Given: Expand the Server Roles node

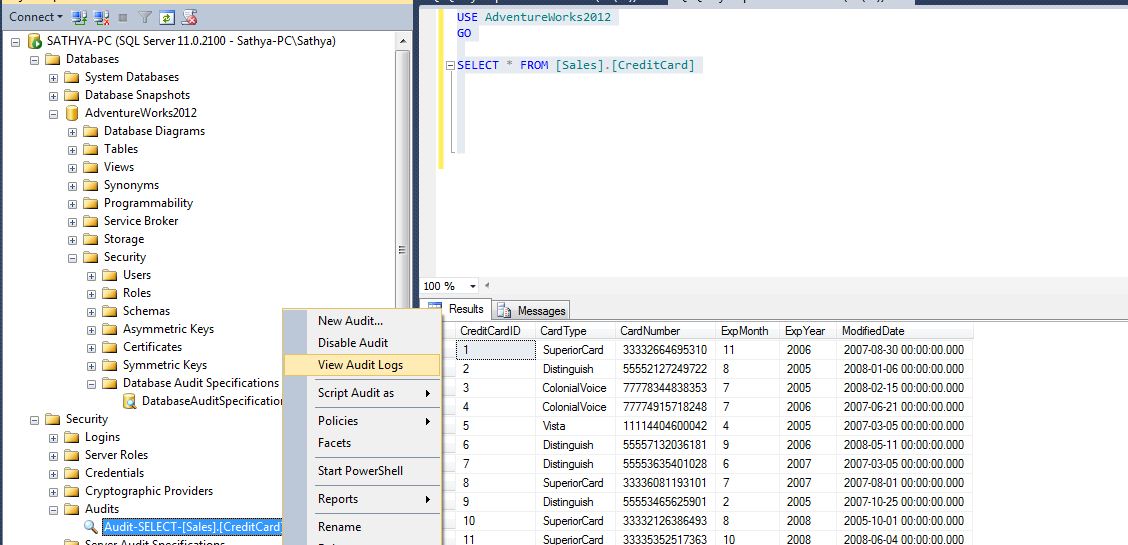Looking at the screenshot, I should pyautogui.click(x=53, y=455).
